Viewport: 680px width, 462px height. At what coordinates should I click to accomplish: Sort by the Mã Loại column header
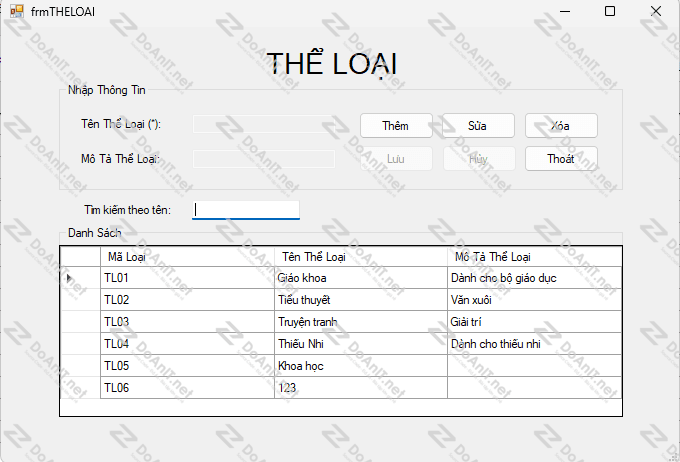coord(187,257)
